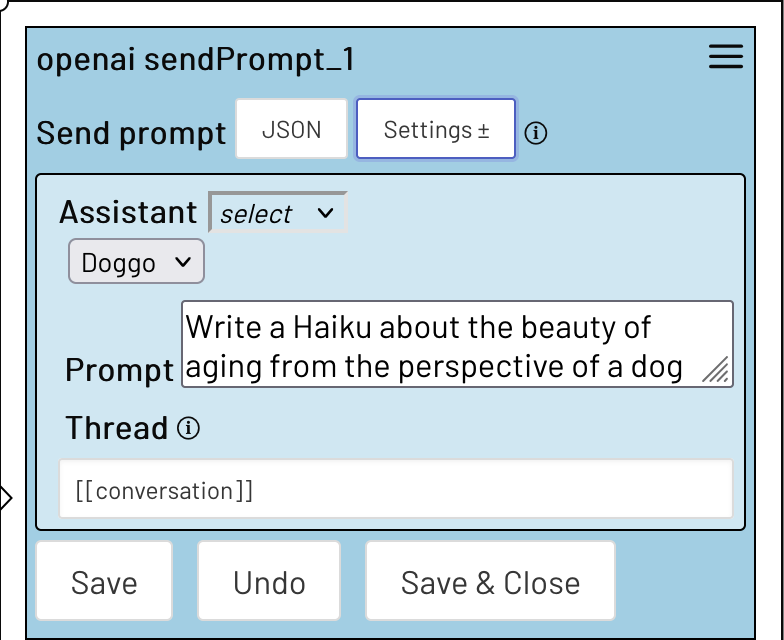784x640 pixels.
Task: Click into the Prompt text area
Action: point(458,344)
